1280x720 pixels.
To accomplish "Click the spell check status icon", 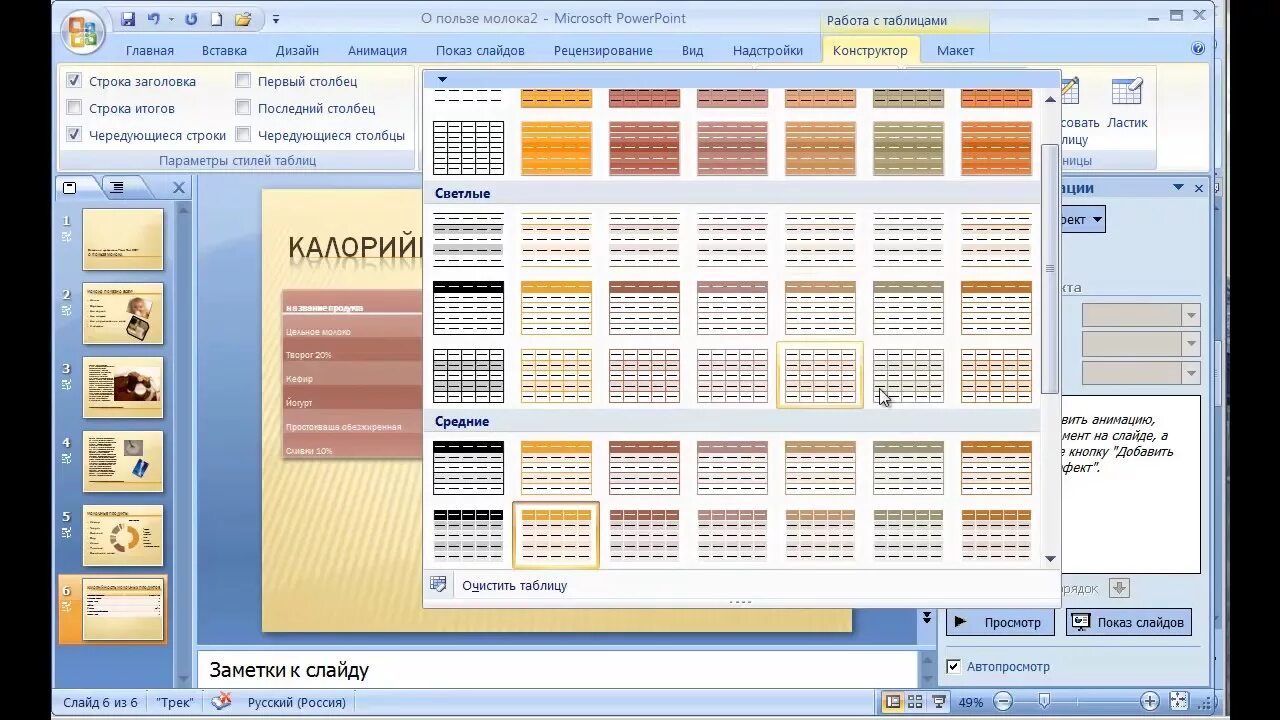I will [222, 701].
